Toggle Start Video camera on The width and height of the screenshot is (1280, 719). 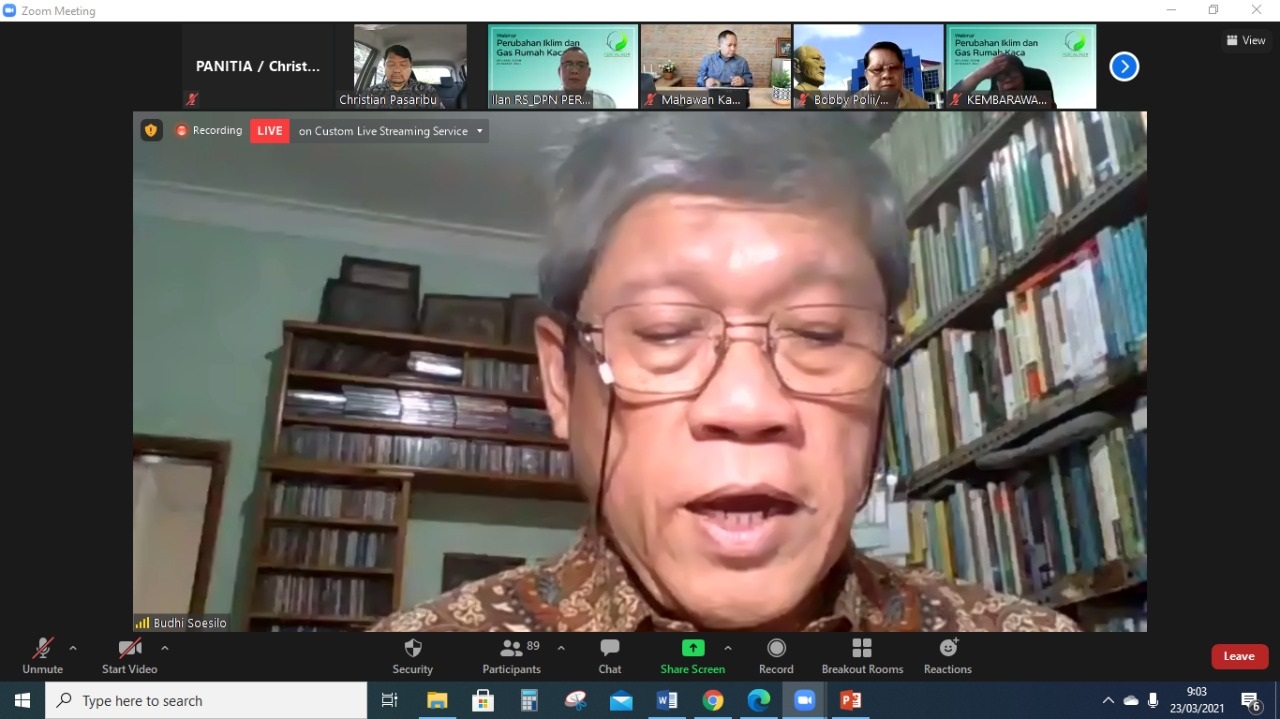coord(129,655)
